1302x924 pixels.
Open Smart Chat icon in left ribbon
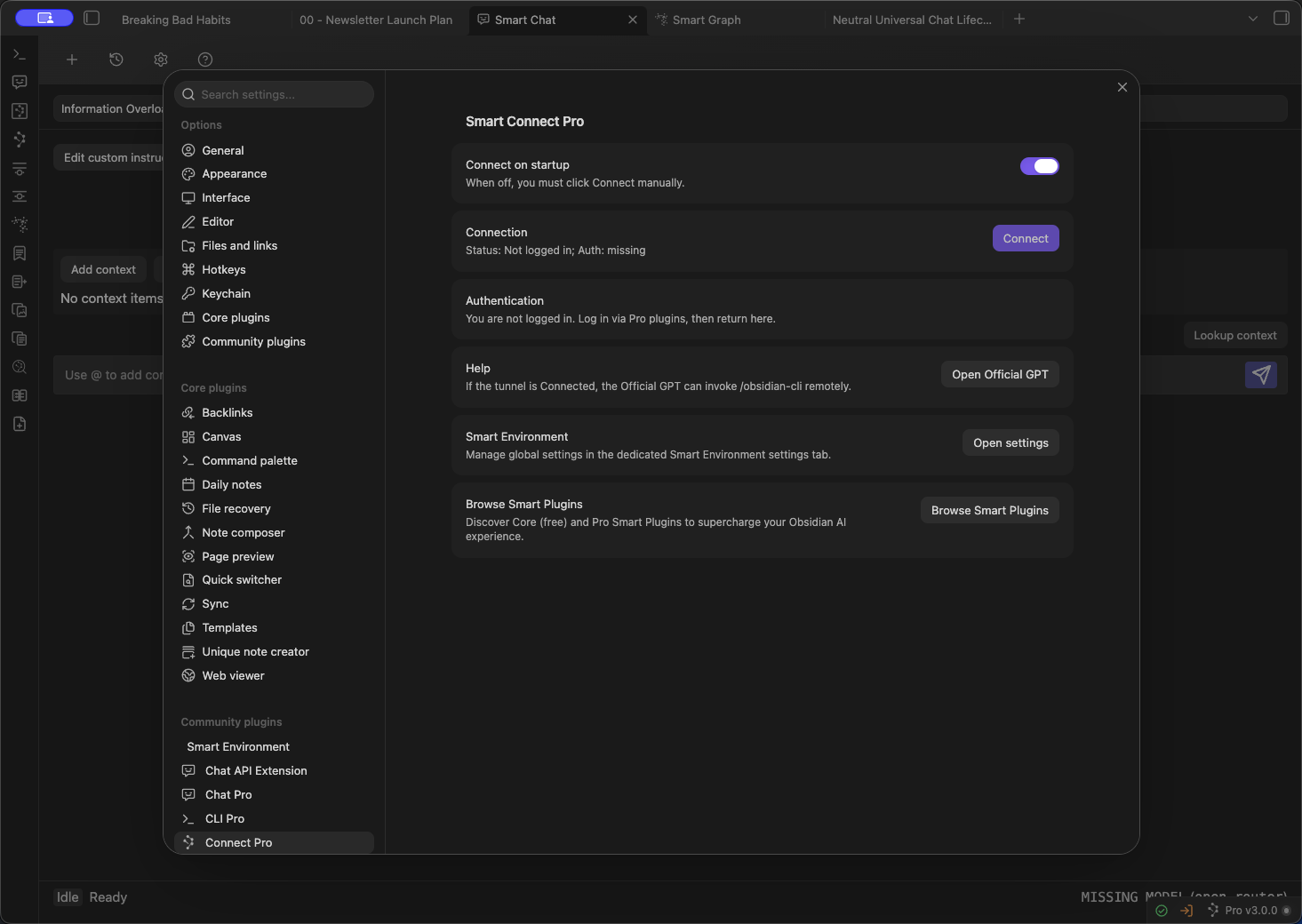coord(20,83)
